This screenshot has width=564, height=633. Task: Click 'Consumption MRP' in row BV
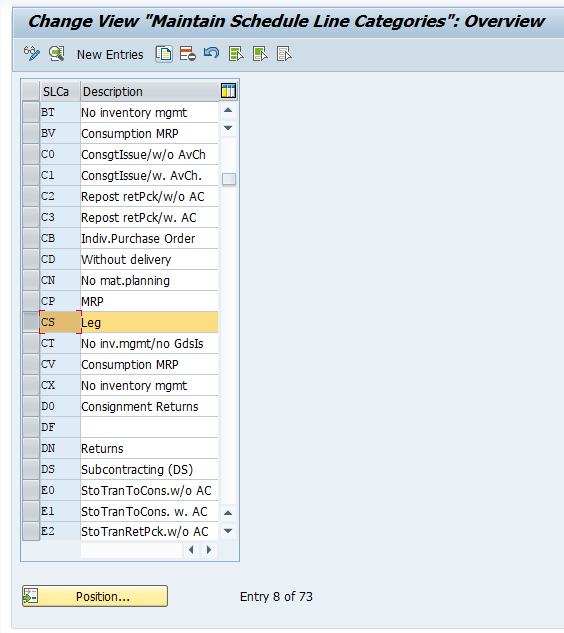[x=149, y=133]
